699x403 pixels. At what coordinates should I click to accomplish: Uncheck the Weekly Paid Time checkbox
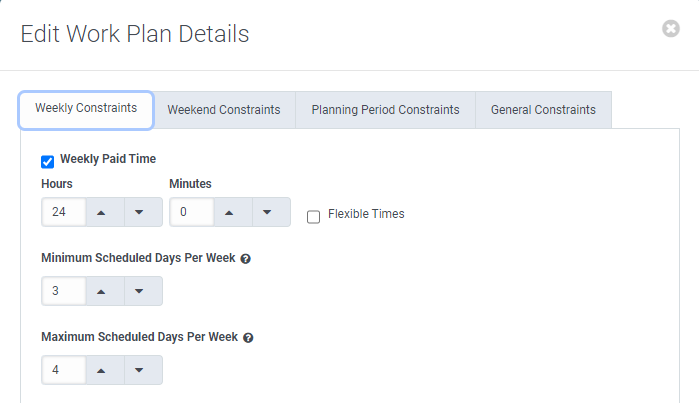(x=47, y=161)
